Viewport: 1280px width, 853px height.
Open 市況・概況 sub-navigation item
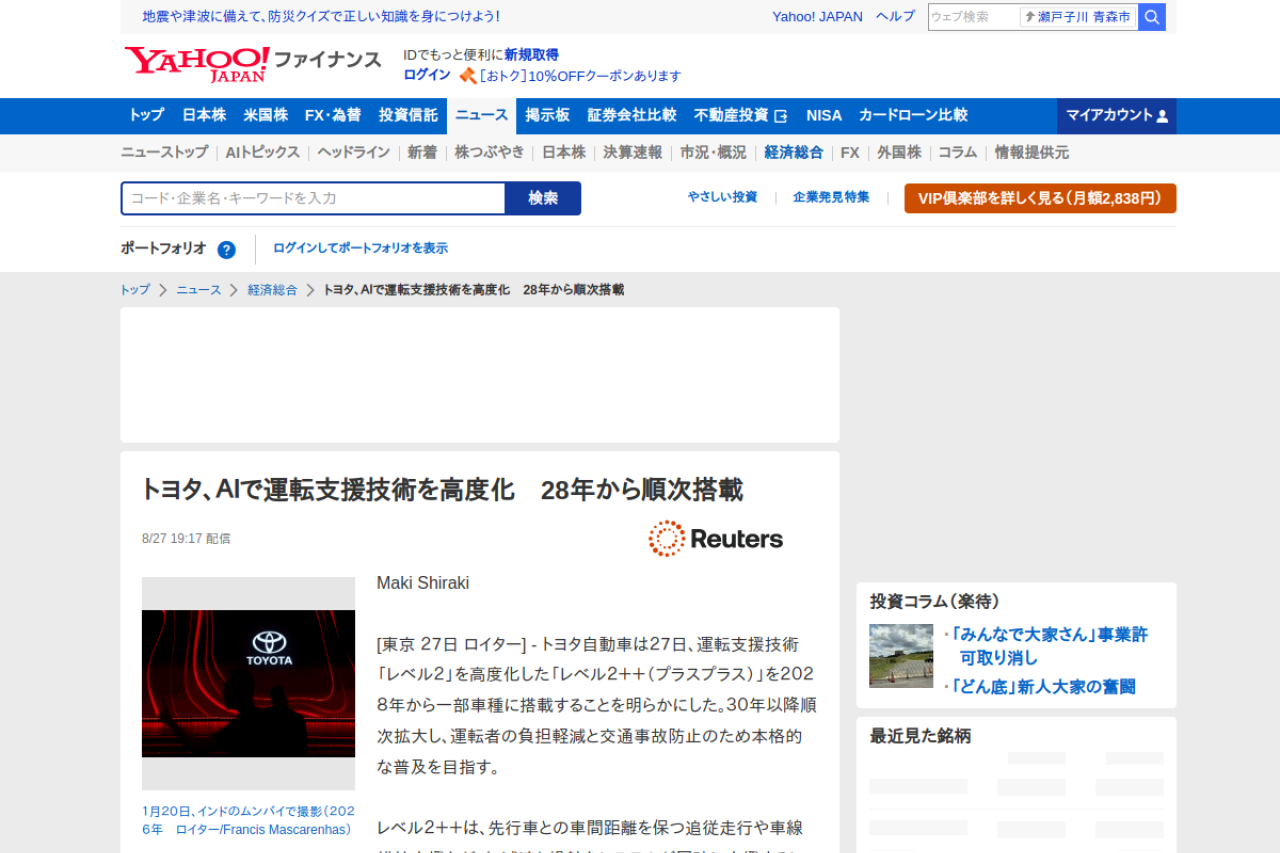click(713, 152)
